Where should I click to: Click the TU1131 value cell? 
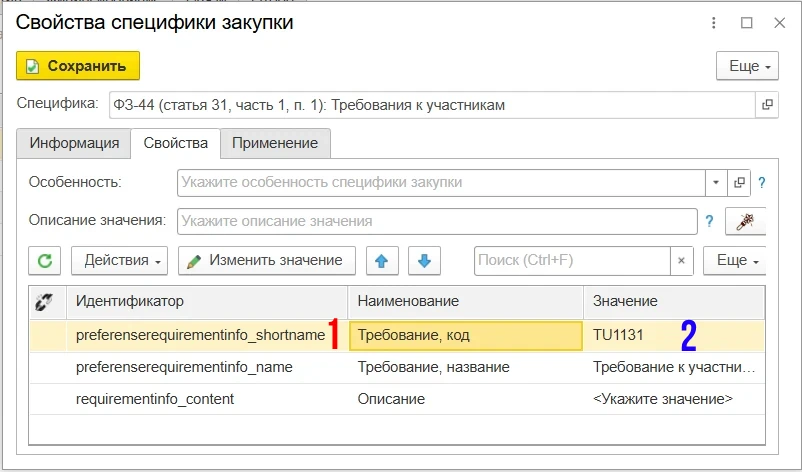coord(674,335)
